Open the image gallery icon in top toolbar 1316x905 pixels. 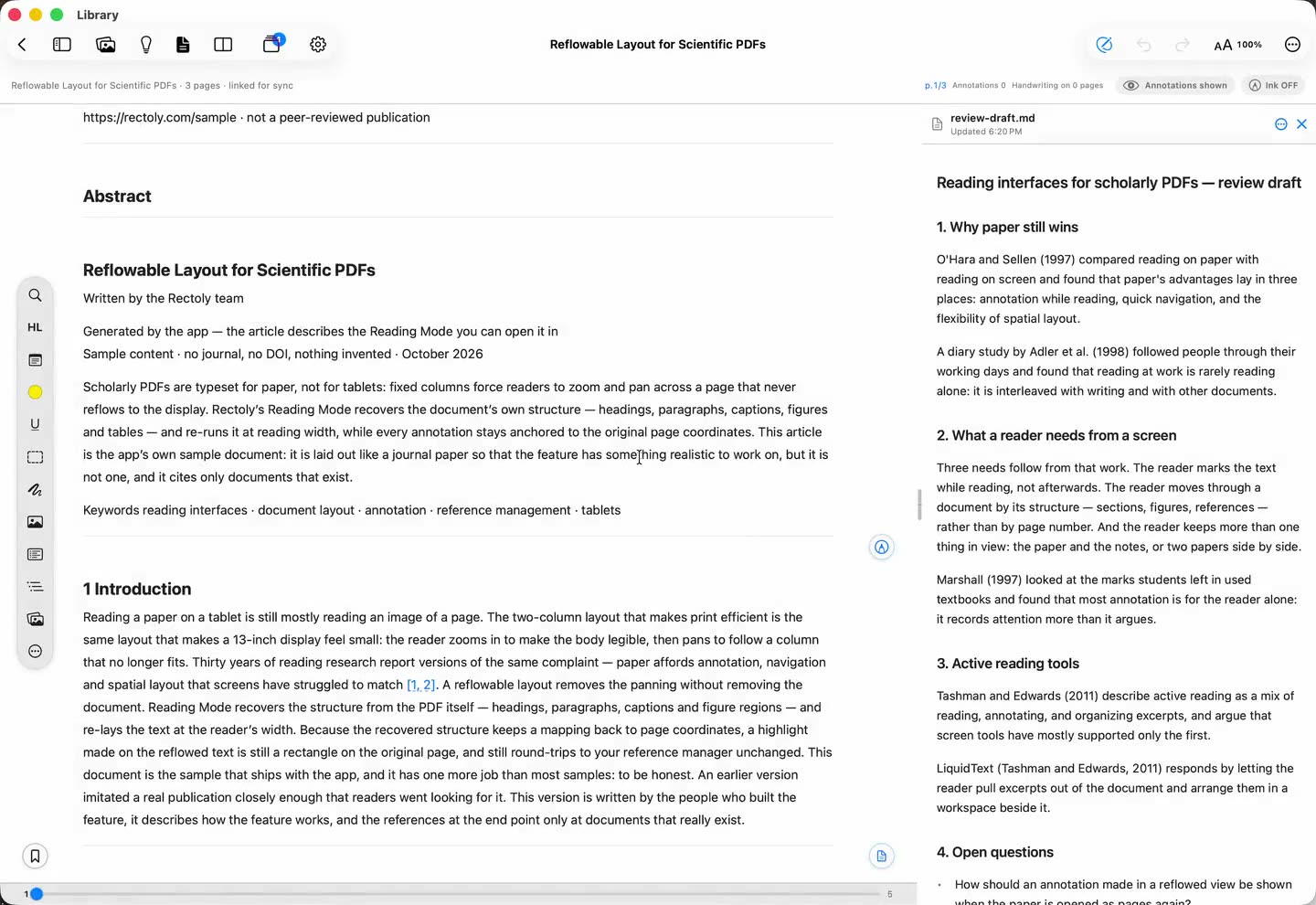[105, 44]
